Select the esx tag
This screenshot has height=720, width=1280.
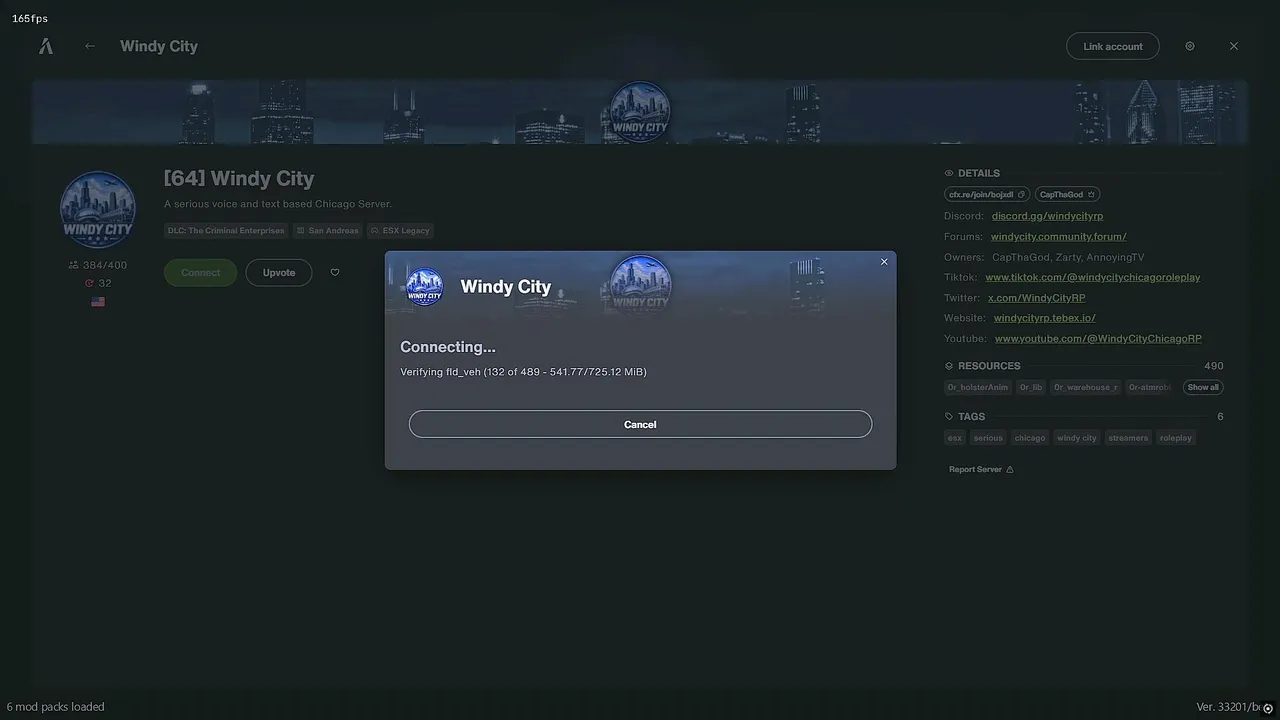tap(955, 438)
